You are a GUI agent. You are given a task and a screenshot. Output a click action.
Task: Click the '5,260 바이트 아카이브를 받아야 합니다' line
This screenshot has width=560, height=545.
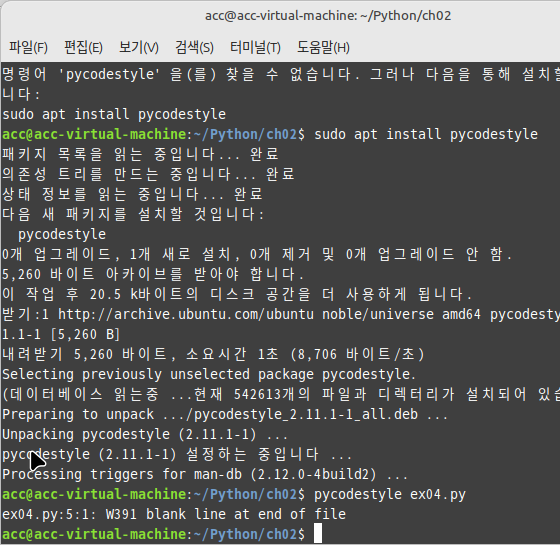tap(153, 274)
